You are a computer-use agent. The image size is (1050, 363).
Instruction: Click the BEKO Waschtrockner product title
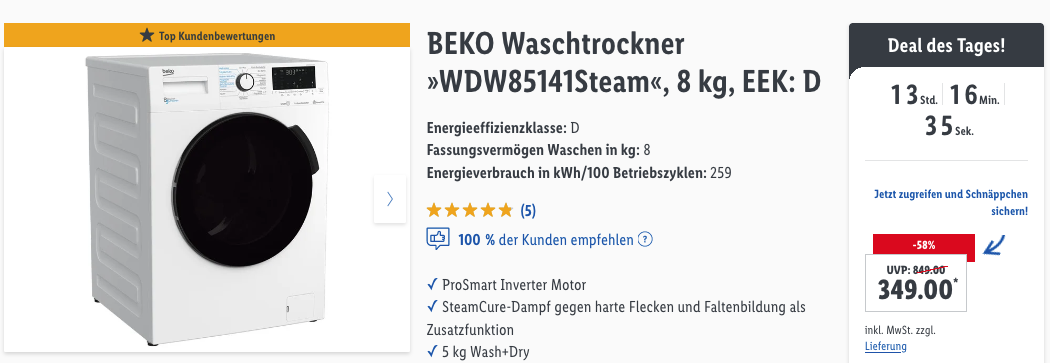coord(623,64)
